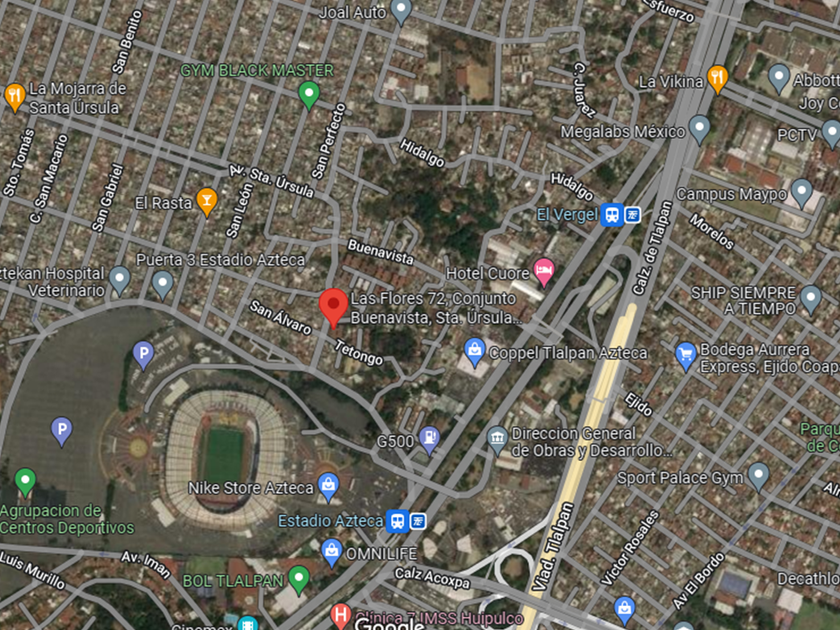Open the Bodega Aurrera Express cart icon
840x630 pixels.
tap(686, 357)
